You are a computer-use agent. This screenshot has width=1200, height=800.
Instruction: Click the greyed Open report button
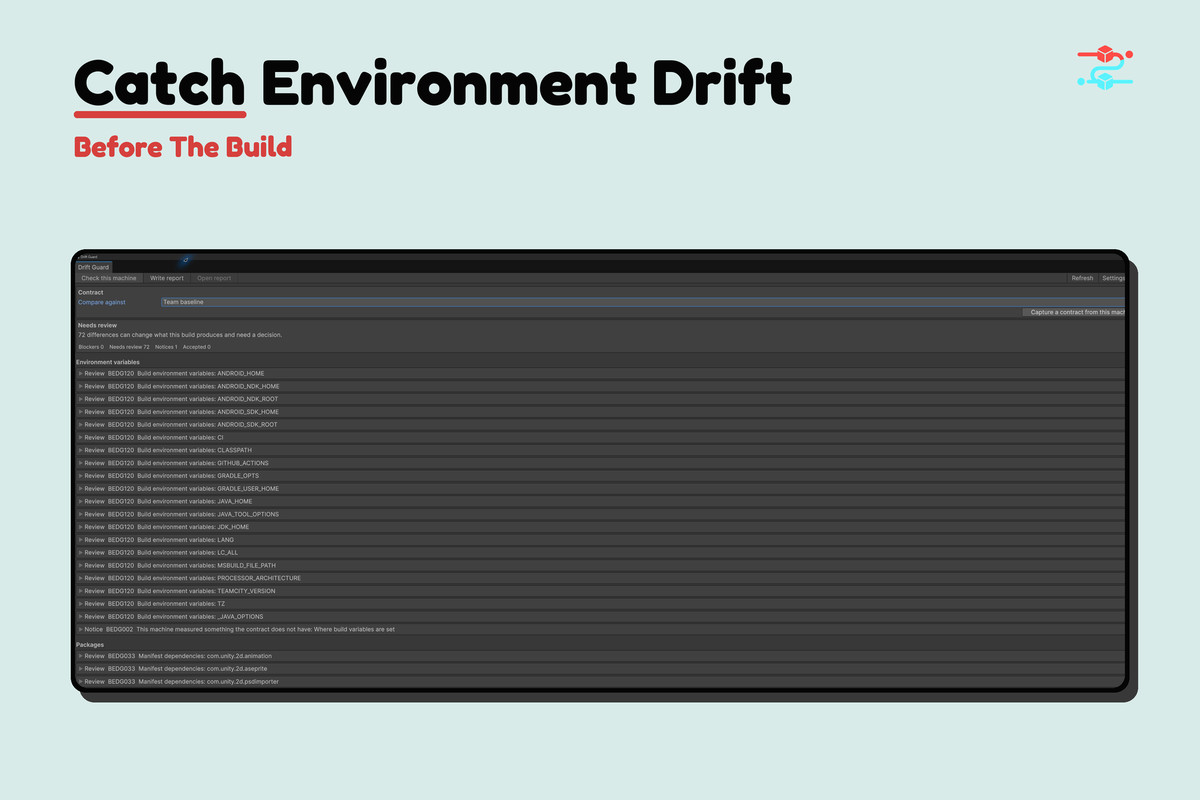click(214, 278)
